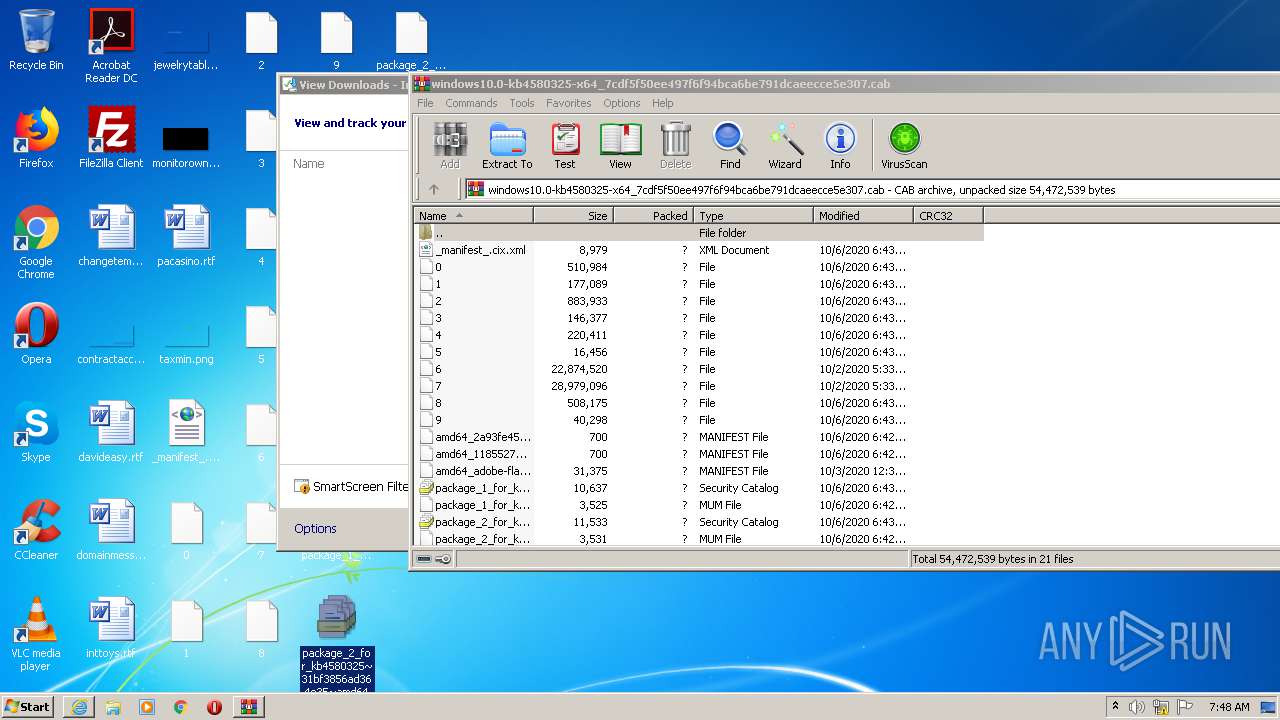Open the Favorites menu
The height and width of the screenshot is (720, 1280).
(x=568, y=103)
